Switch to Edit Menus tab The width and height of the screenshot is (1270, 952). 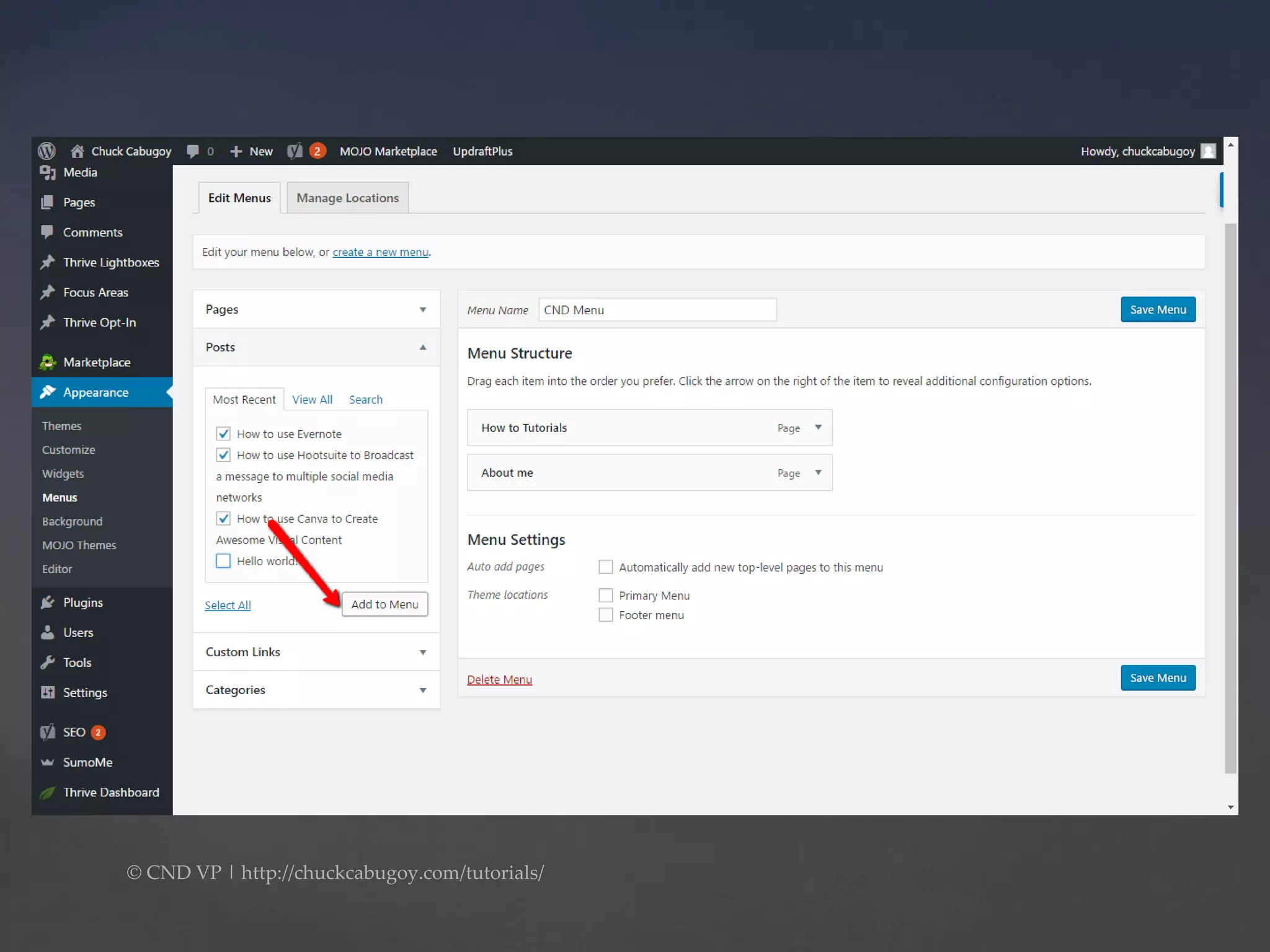pos(239,198)
